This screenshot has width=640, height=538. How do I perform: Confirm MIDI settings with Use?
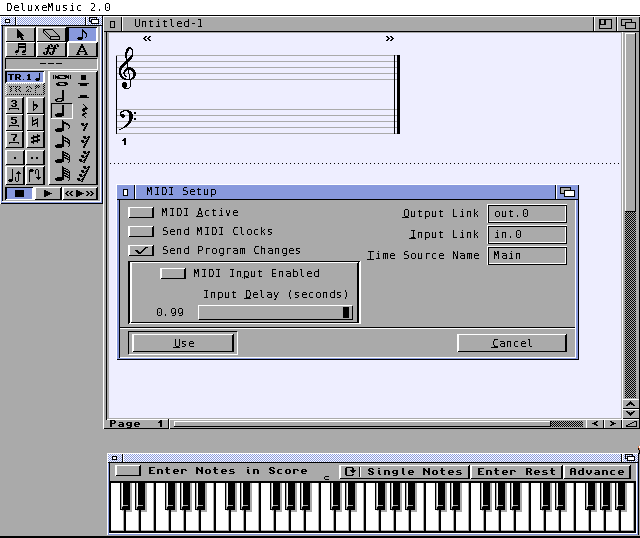[x=183, y=343]
